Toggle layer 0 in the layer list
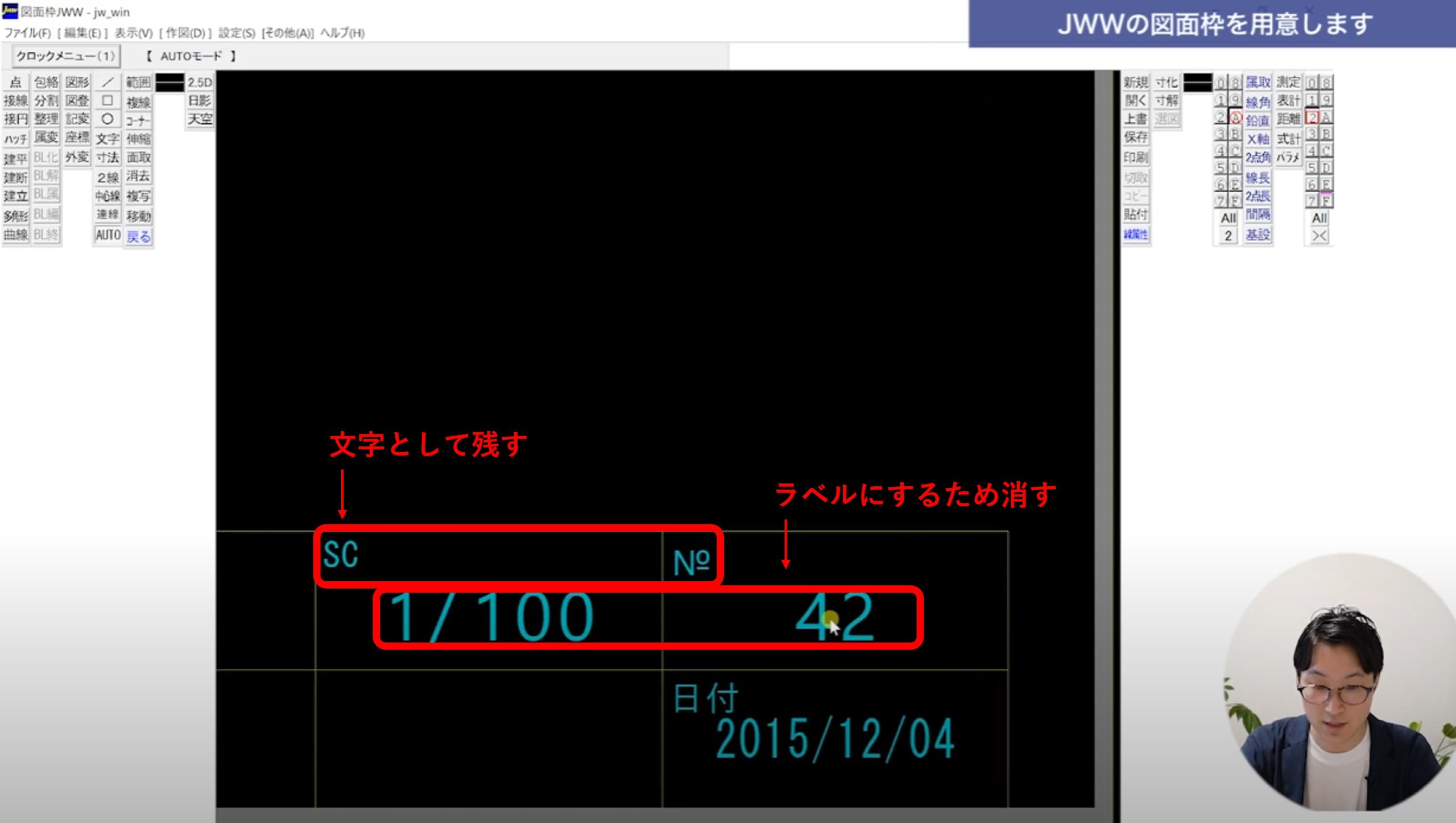Screen dimensions: 1456x823 point(1221,83)
